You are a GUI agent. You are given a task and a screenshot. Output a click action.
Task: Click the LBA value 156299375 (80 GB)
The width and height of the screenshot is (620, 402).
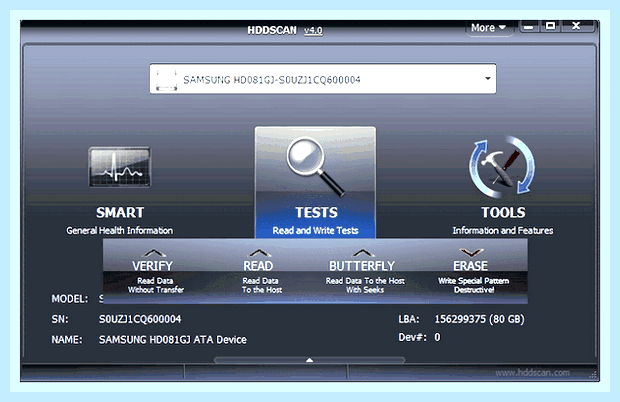479,319
